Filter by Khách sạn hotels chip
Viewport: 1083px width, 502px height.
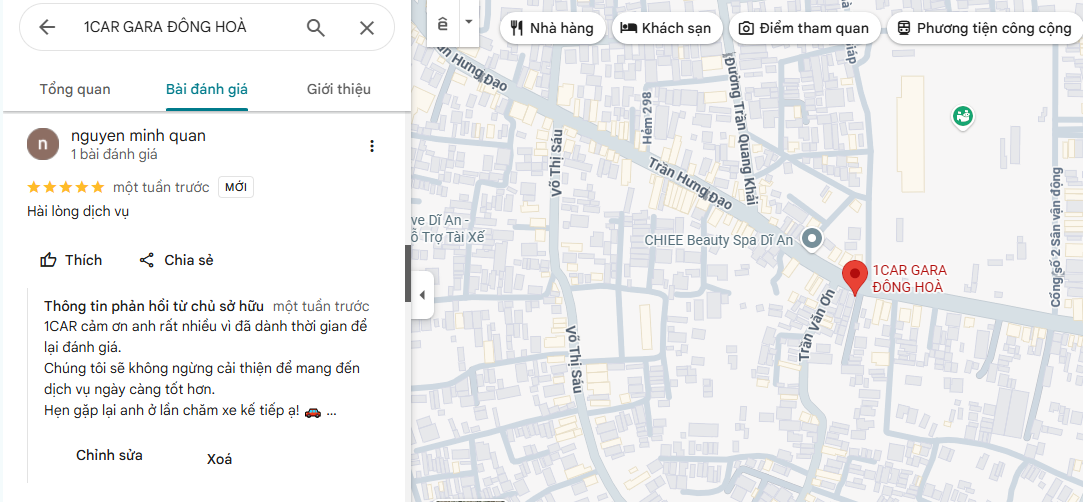[667, 28]
